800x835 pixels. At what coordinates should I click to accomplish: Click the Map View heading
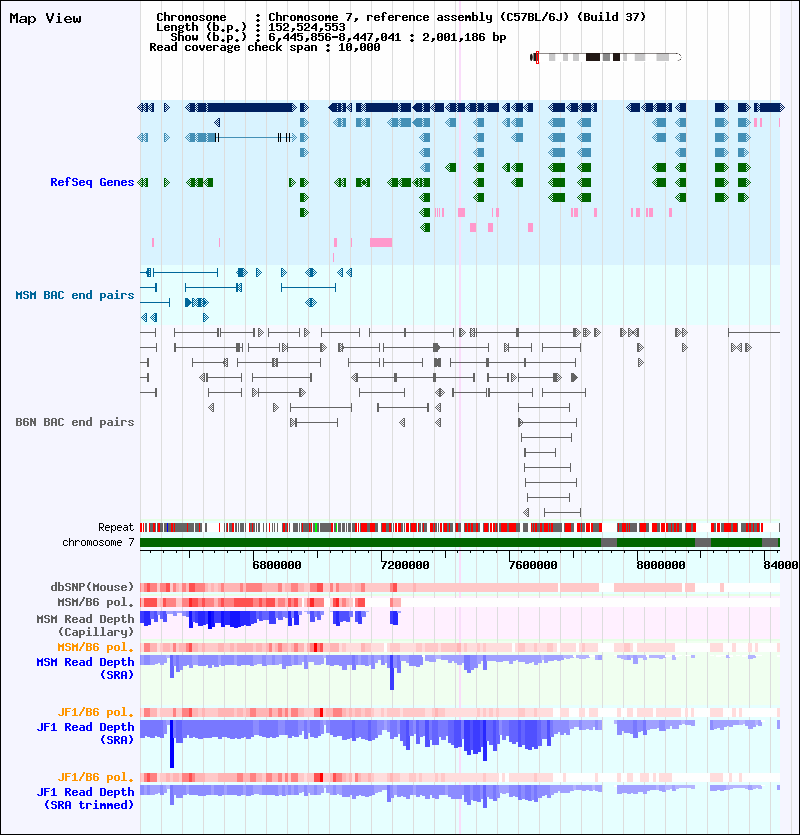pyautogui.click(x=45, y=19)
